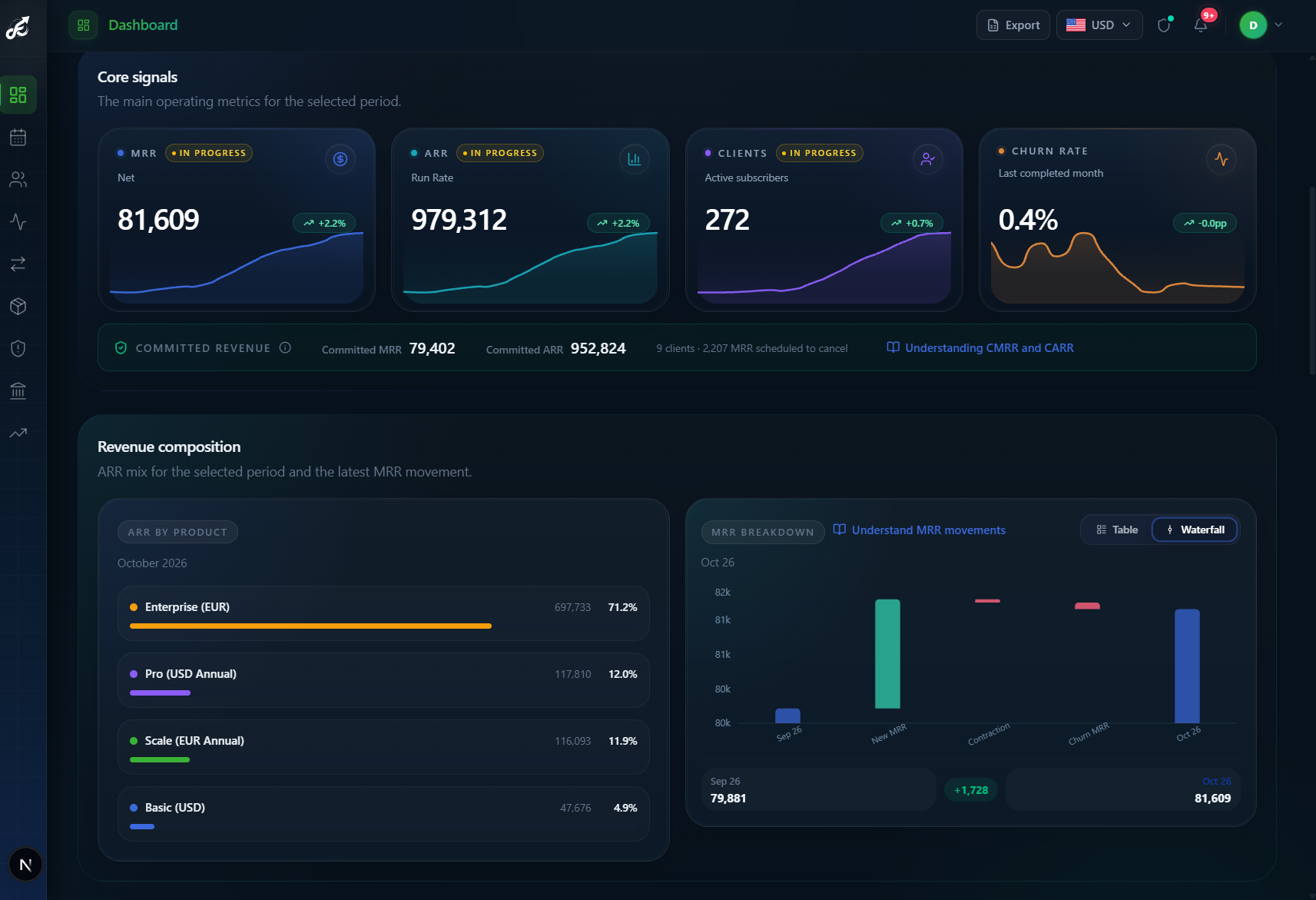Open the calendar icon in sidebar

click(x=18, y=138)
